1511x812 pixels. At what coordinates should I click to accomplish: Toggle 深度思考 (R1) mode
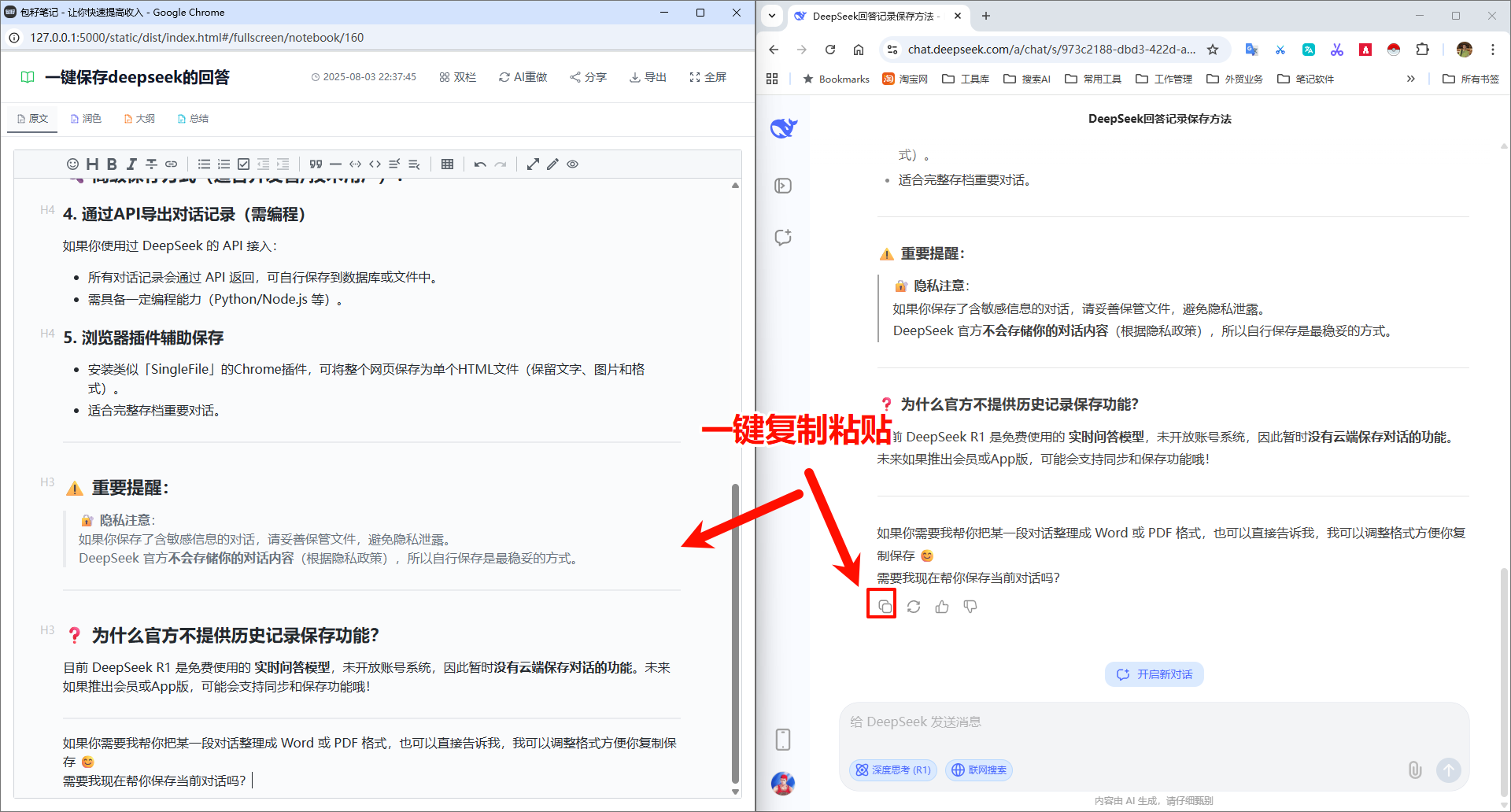click(893, 770)
